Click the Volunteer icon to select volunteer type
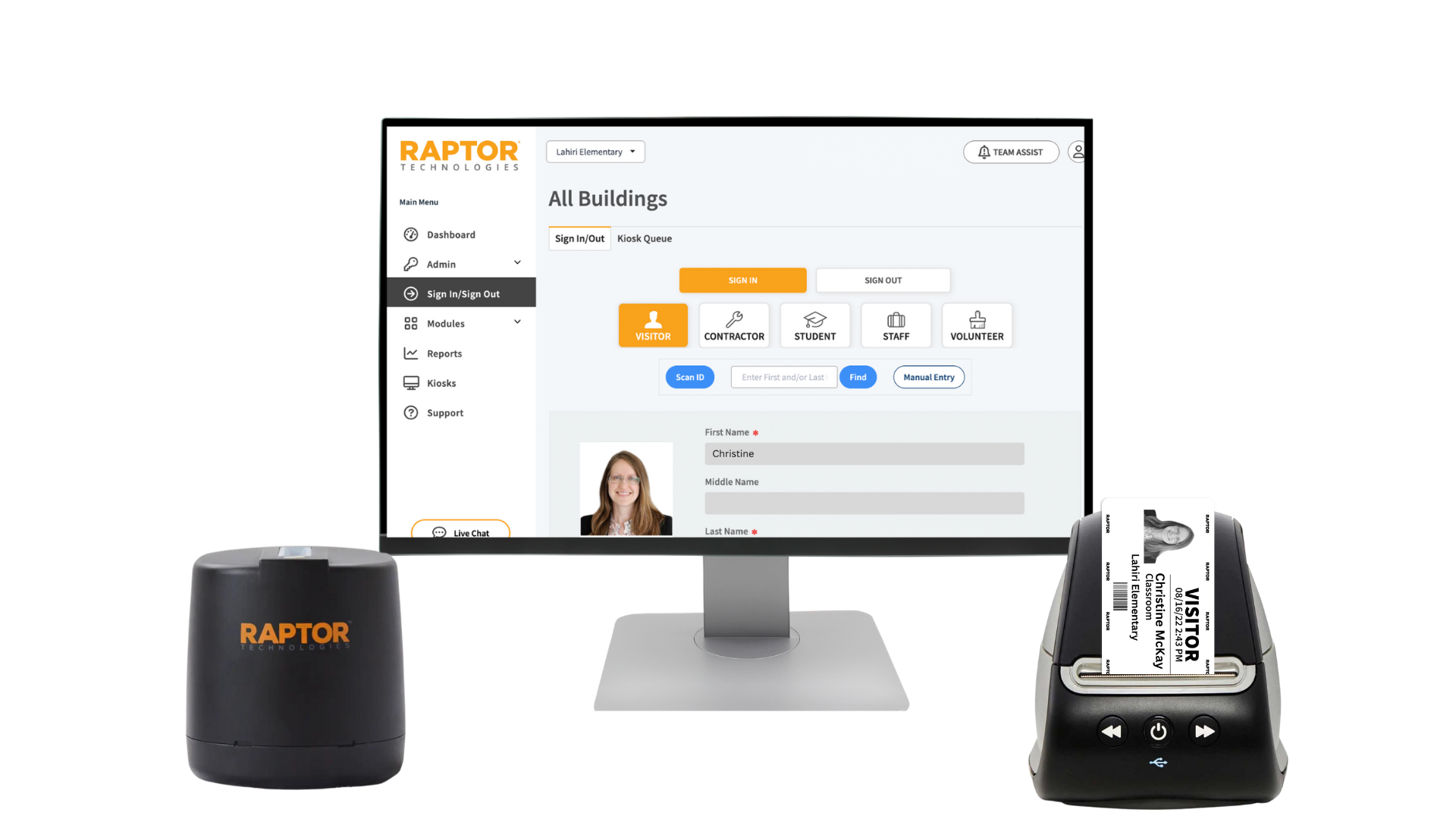This screenshot has width=1456, height=819. pyautogui.click(x=976, y=325)
